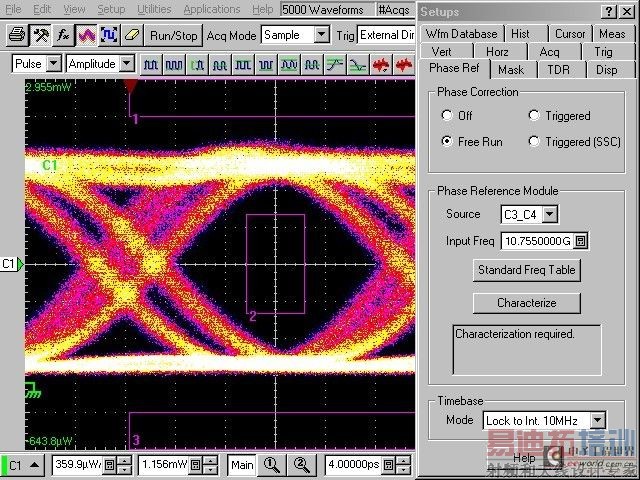Viewport: 640px width, 480px height.
Task: Open the Acq Mode Sample dropdown
Action: tap(322, 35)
